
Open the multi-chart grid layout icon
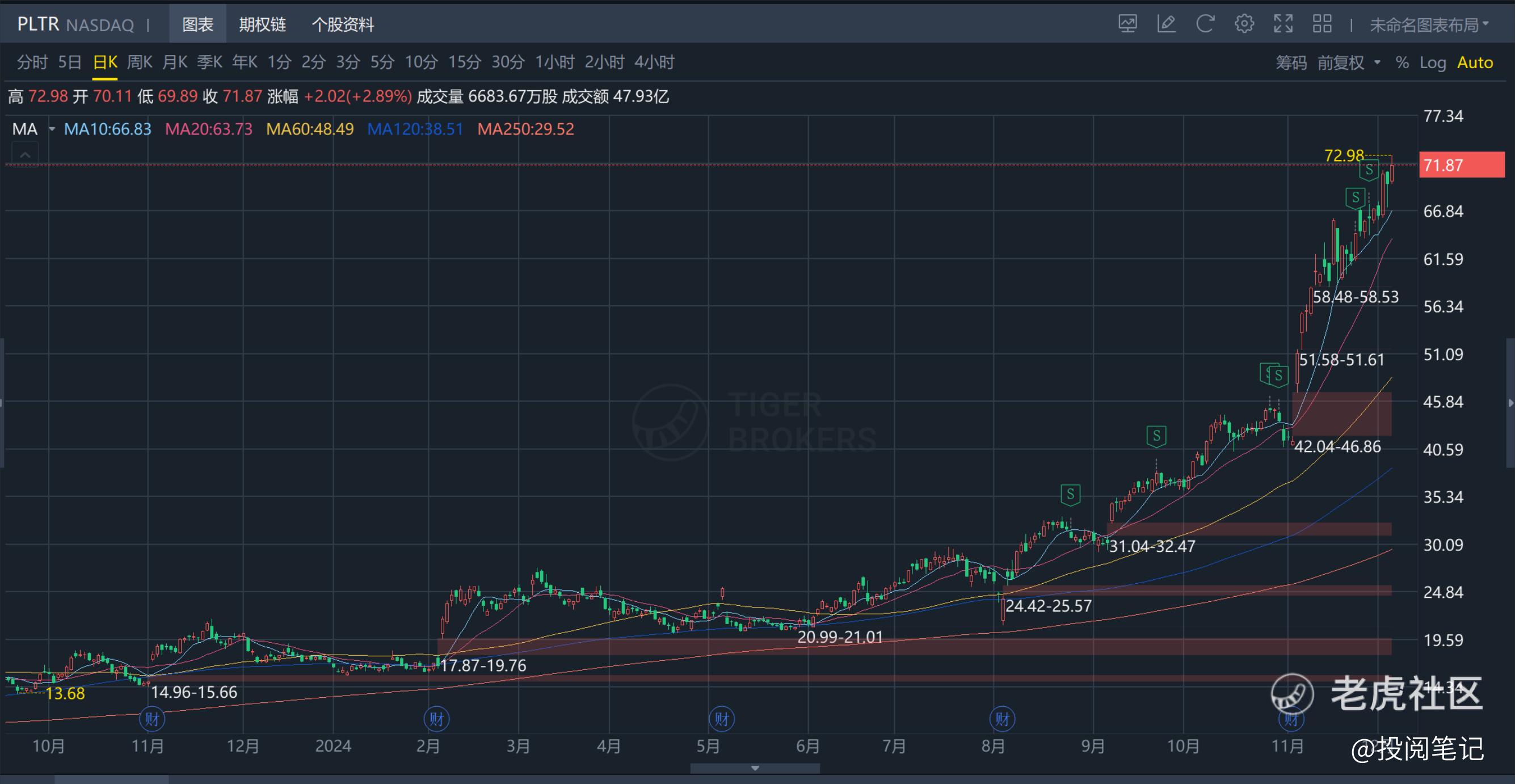pyautogui.click(x=1322, y=24)
